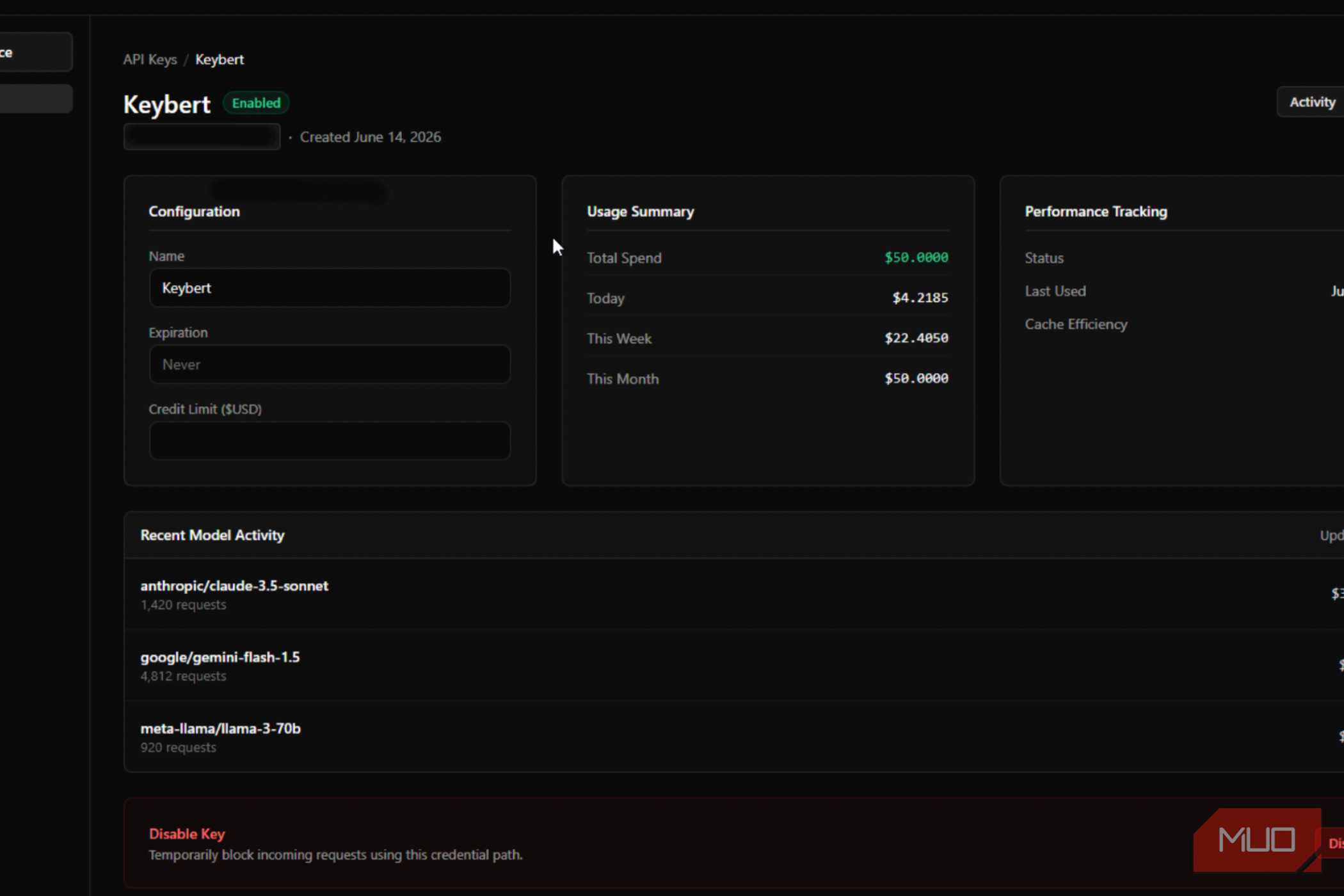The image size is (1344, 896).
Task: Click the Configuration heading
Action: coord(194,212)
